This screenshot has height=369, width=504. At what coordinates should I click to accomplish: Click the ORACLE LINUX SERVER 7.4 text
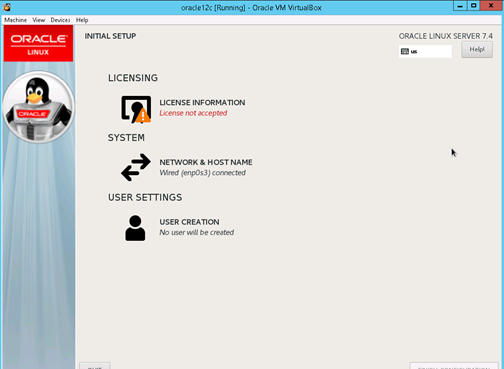pyautogui.click(x=446, y=36)
